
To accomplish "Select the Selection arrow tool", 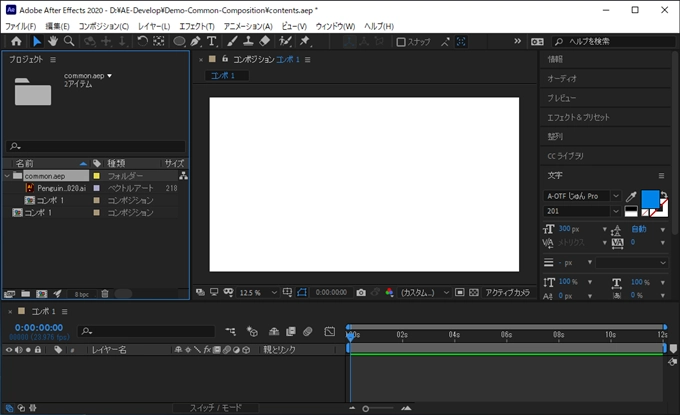I will (37, 41).
